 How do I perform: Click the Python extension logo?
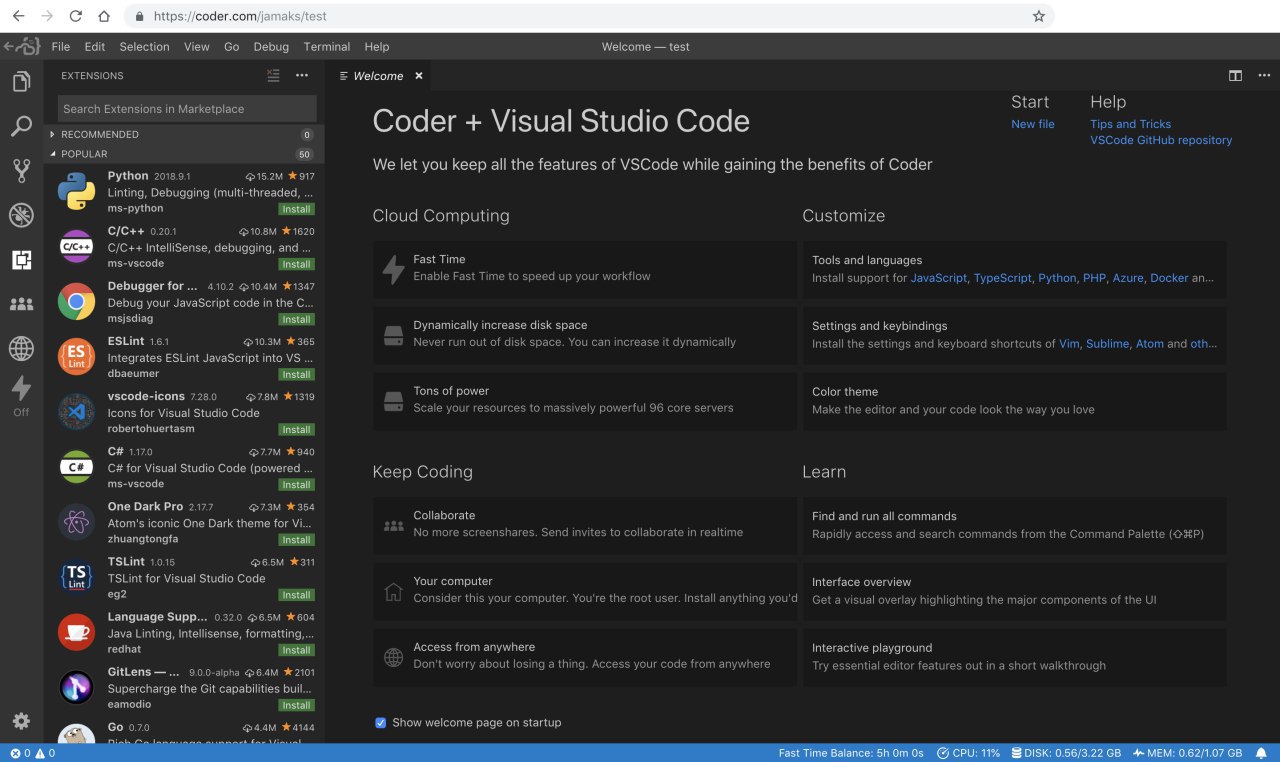click(x=76, y=191)
